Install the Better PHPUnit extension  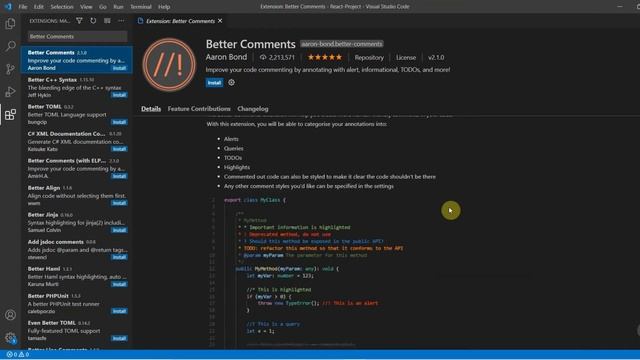click(119, 311)
